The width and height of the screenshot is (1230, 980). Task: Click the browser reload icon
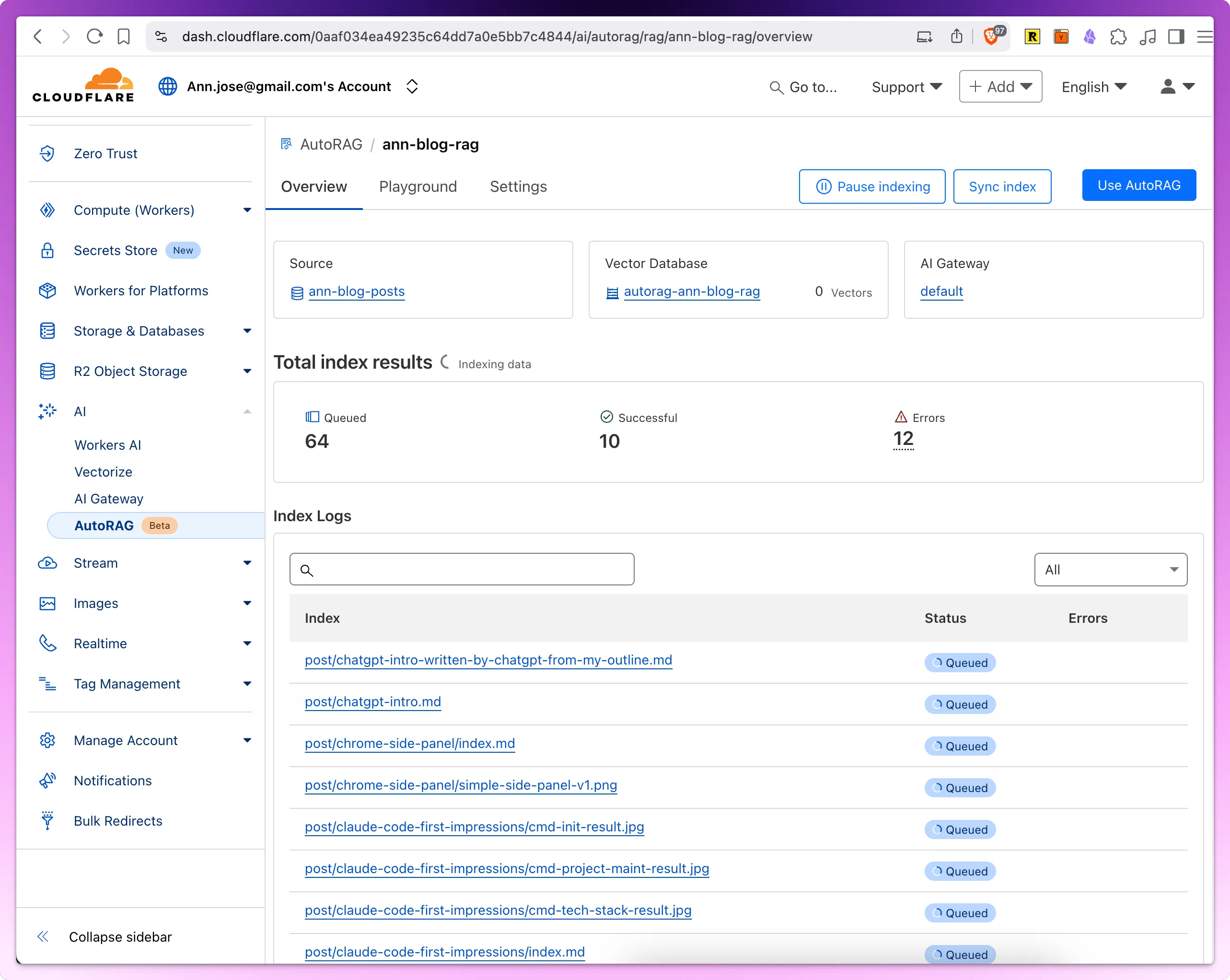(x=95, y=37)
